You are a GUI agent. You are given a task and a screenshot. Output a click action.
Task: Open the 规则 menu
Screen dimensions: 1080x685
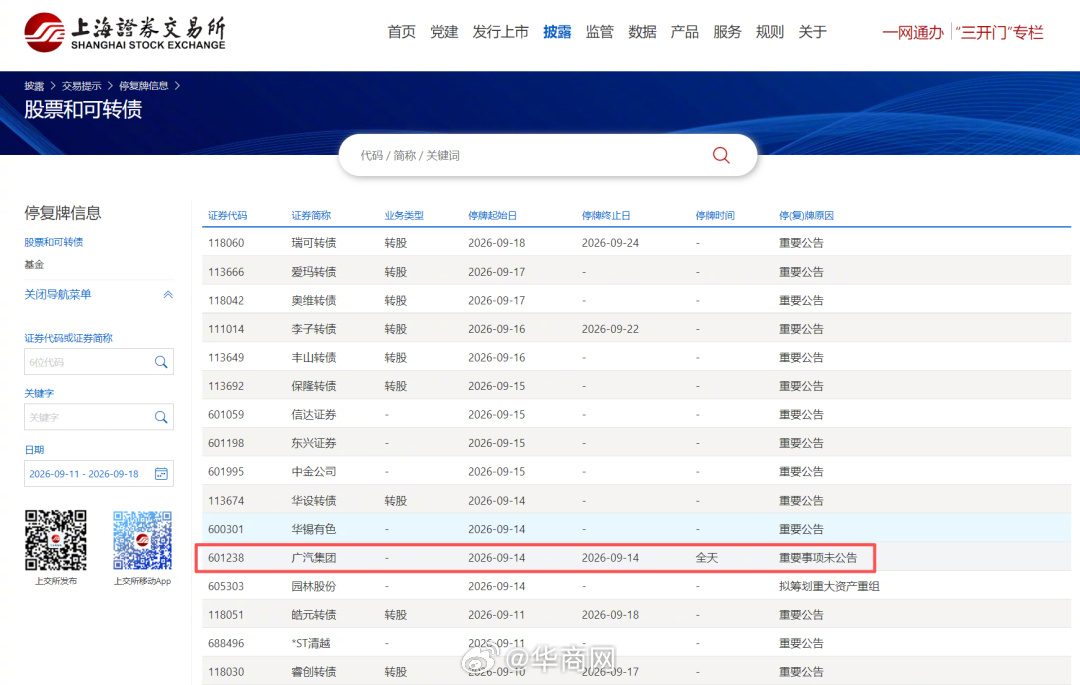[770, 32]
